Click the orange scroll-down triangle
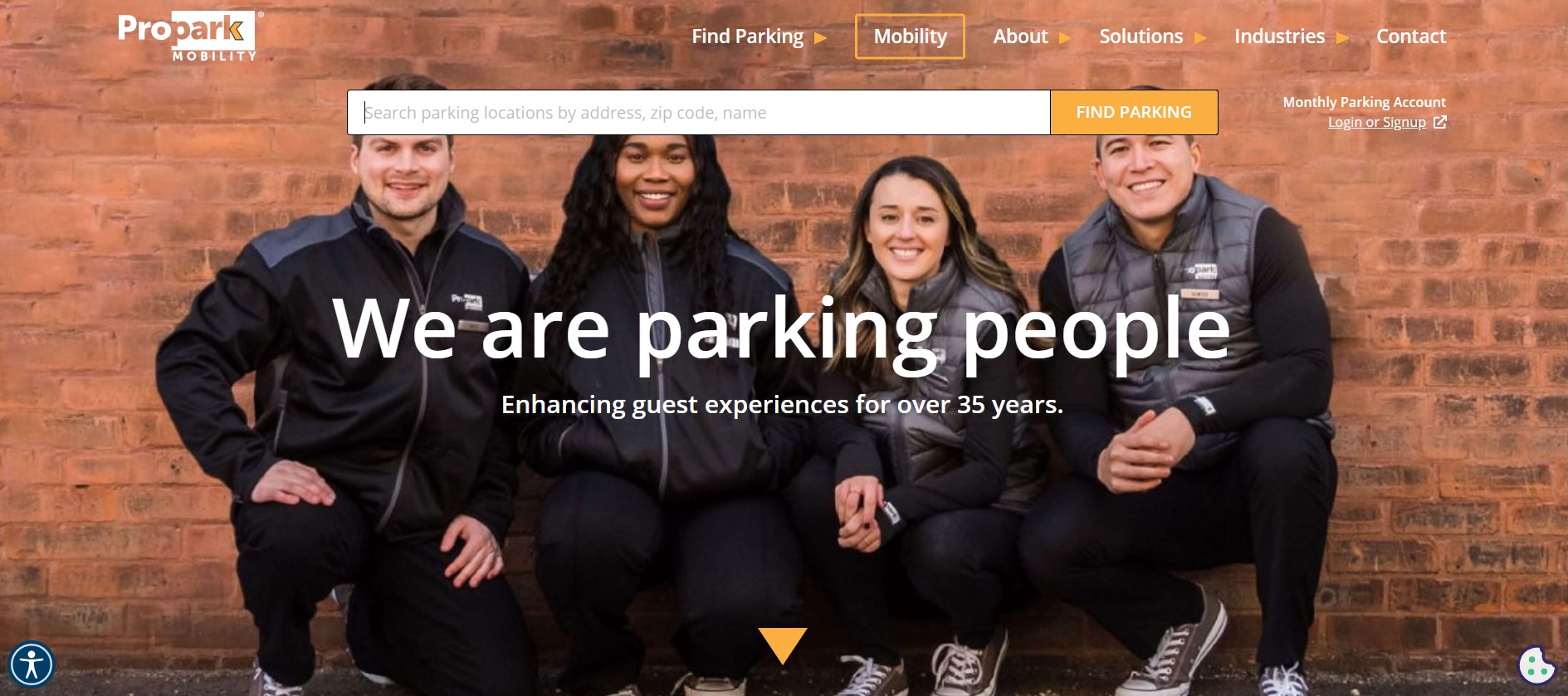The image size is (1568, 696). tap(782, 645)
